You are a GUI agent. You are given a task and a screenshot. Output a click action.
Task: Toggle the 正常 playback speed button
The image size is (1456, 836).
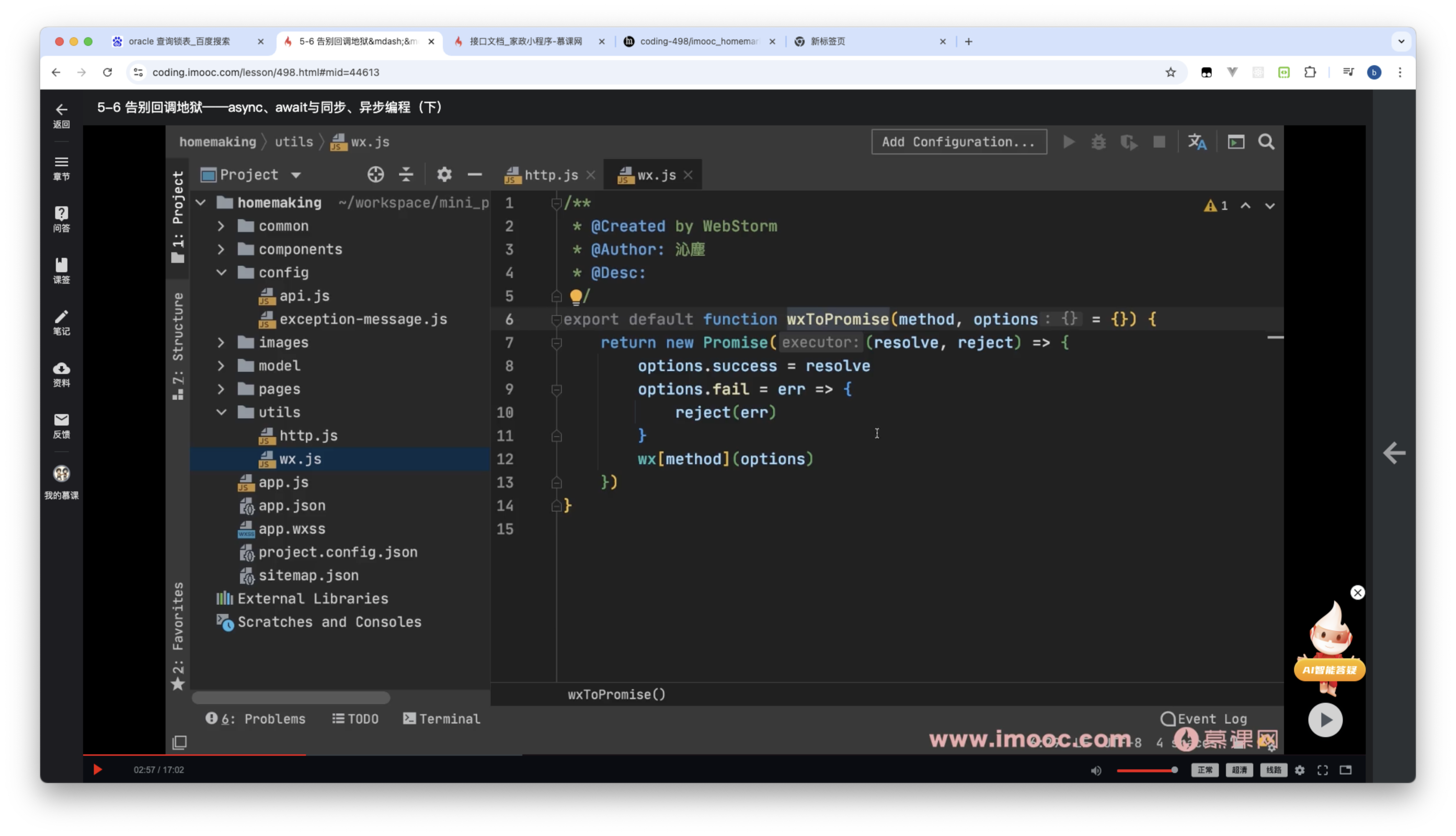click(1204, 770)
